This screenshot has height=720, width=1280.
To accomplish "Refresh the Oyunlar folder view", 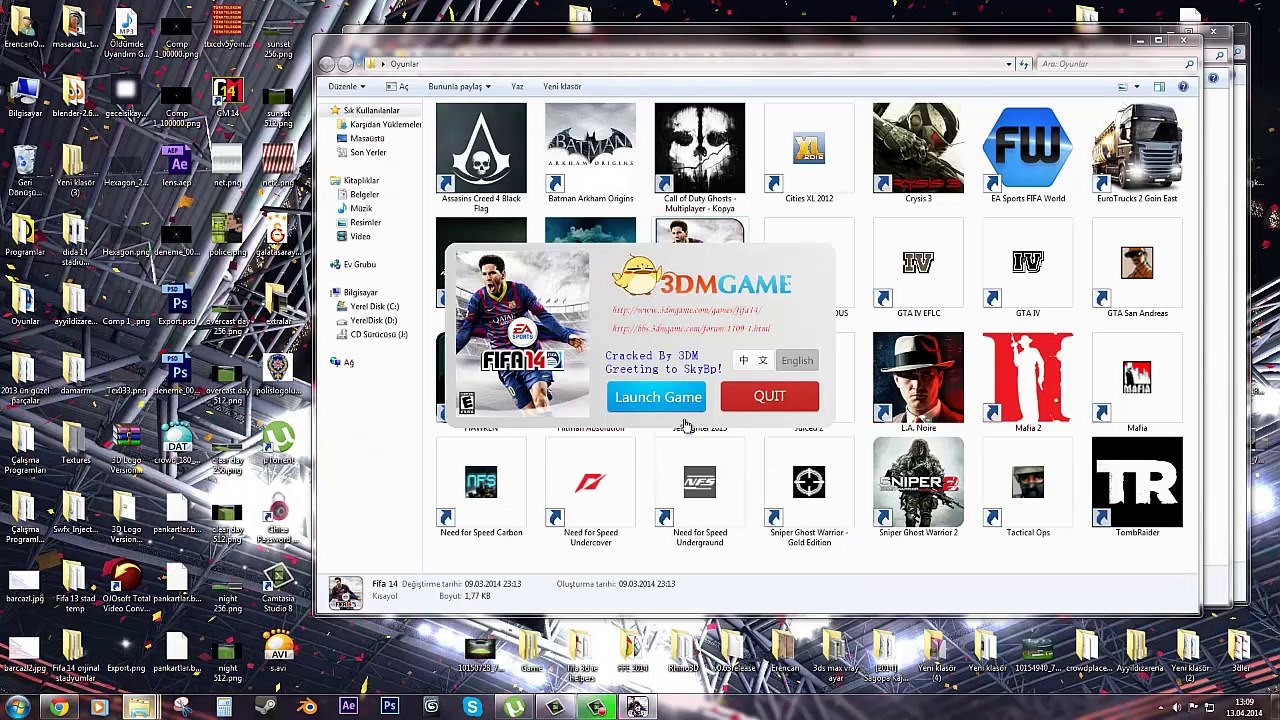I will point(1023,64).
